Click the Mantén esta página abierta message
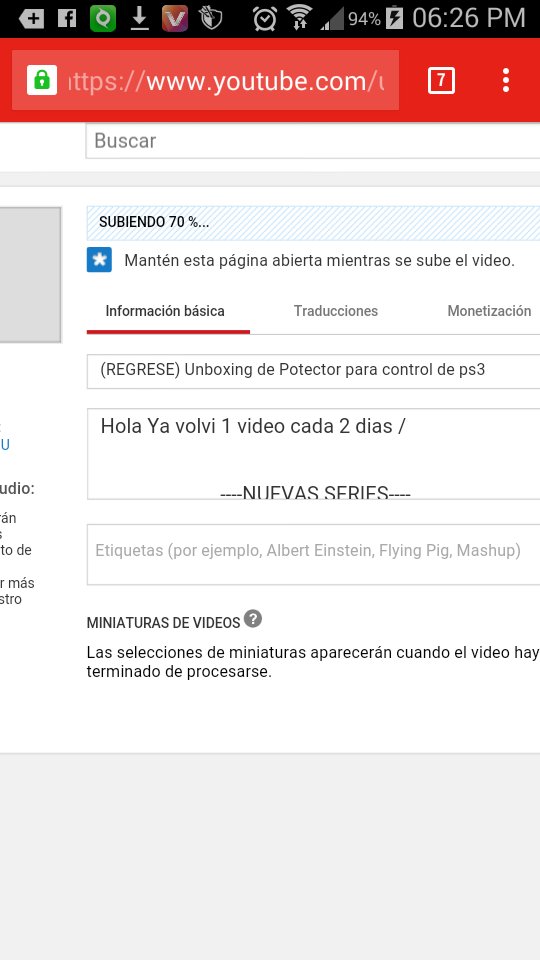The image size is (540, 960). coord(320,261)
